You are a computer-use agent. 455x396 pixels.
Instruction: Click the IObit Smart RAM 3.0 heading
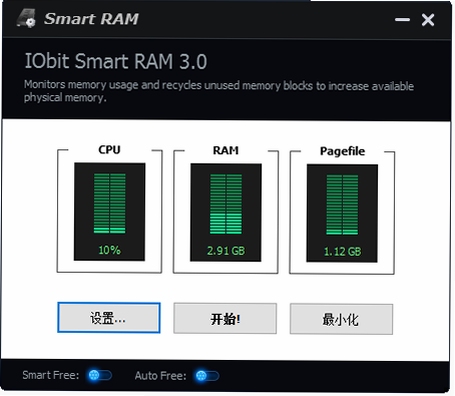click(x=116, y=61)
